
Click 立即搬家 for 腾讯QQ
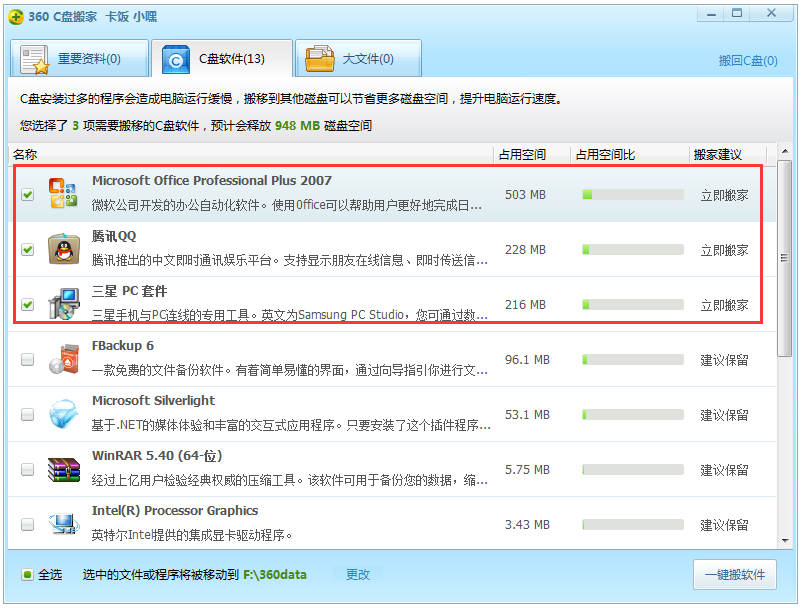(x=724, y=250)
